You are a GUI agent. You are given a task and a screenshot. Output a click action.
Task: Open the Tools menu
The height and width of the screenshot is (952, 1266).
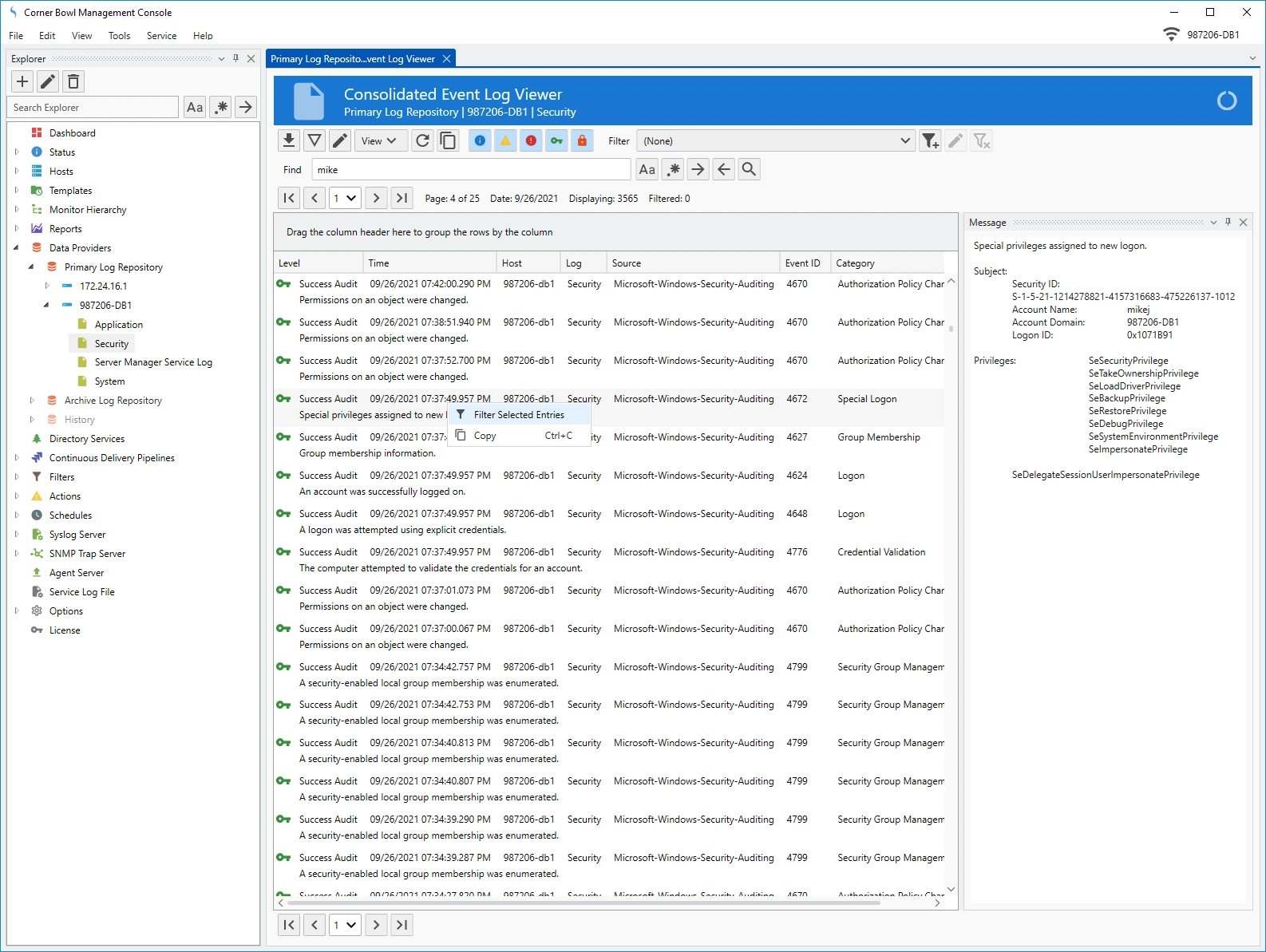pos(119,36)
